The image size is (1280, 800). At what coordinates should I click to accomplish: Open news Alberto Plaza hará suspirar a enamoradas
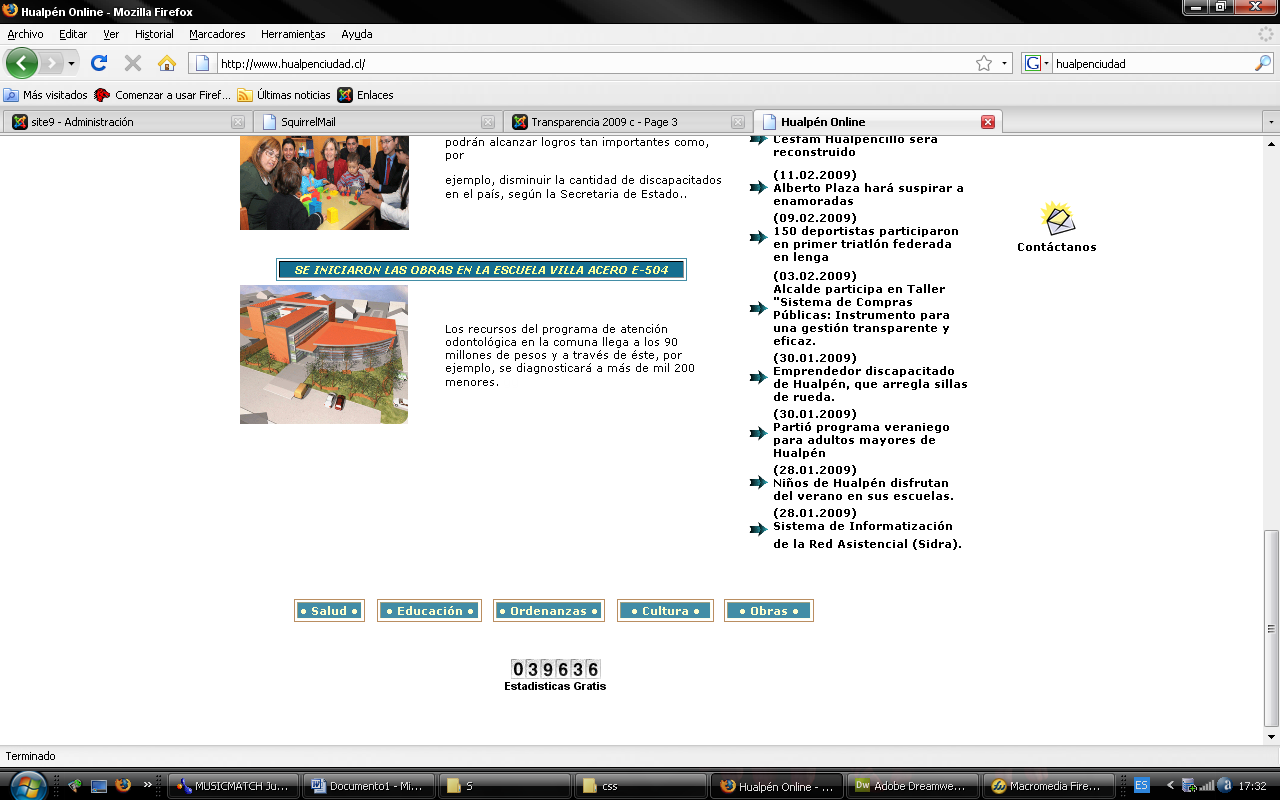pyautogui.click(x=868, y=194)
